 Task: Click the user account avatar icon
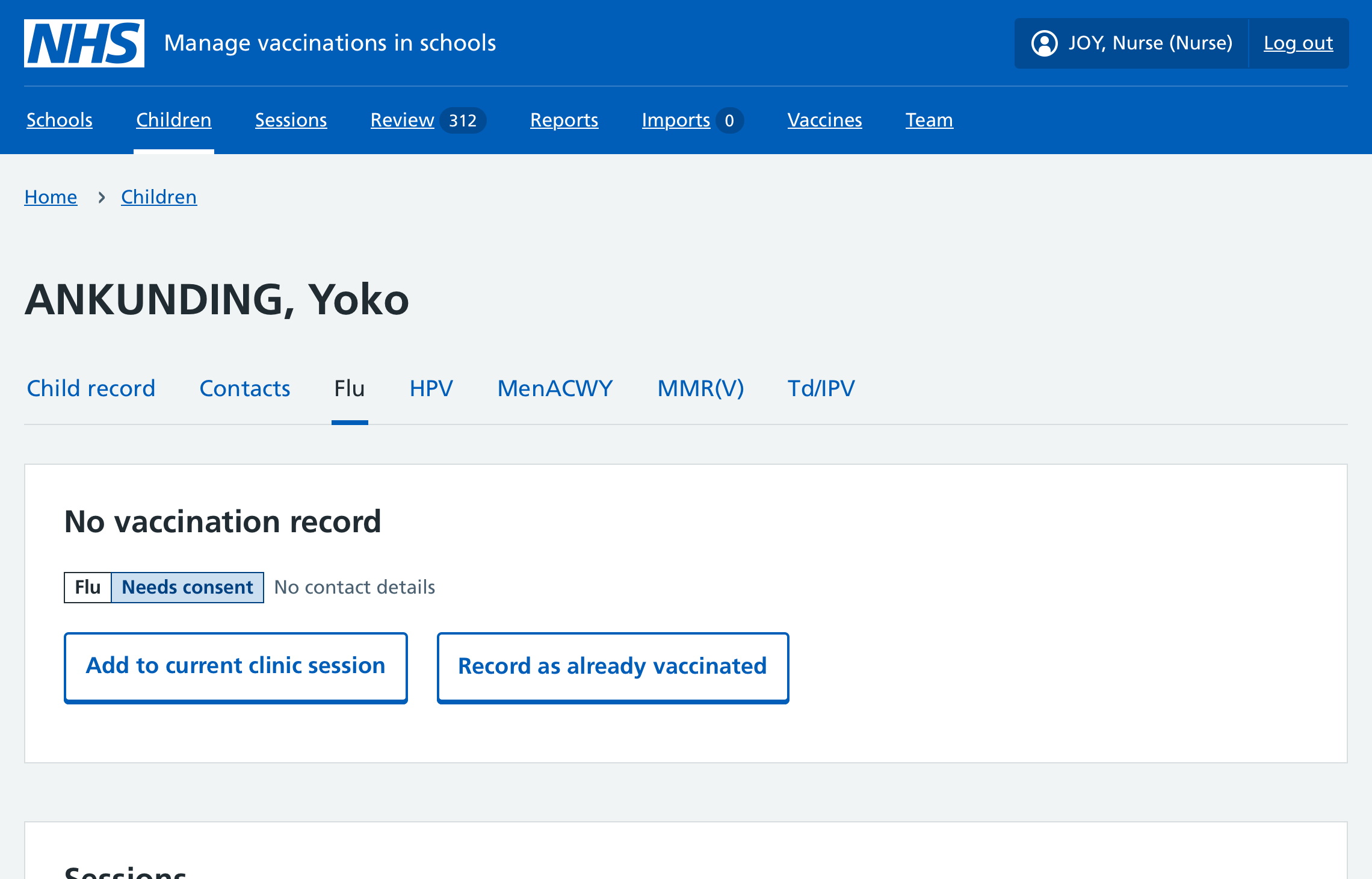click(x=1044, y=43)
